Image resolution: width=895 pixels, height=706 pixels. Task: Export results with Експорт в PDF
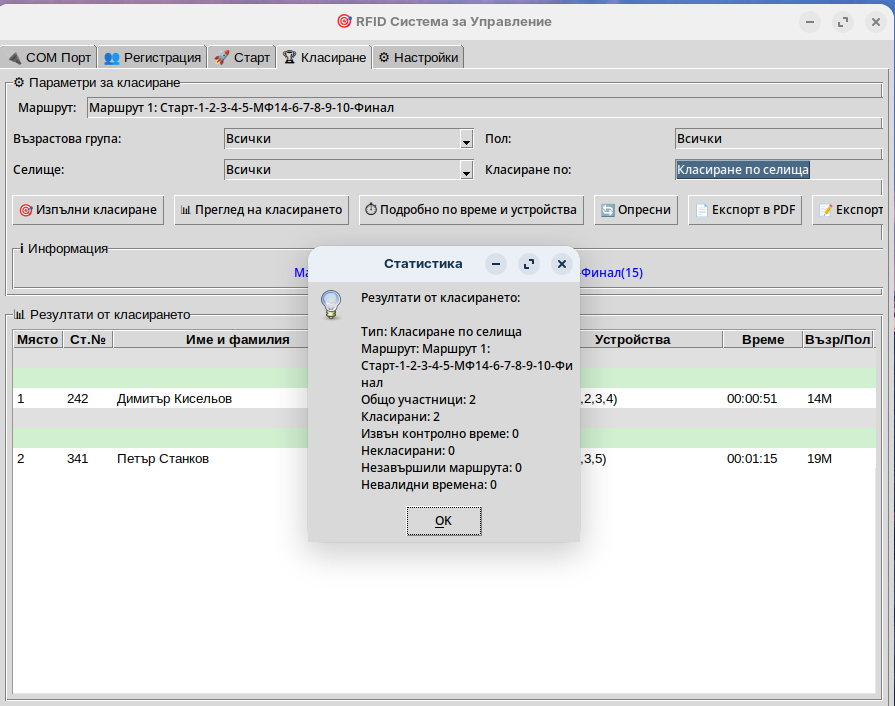pos(745,210)
